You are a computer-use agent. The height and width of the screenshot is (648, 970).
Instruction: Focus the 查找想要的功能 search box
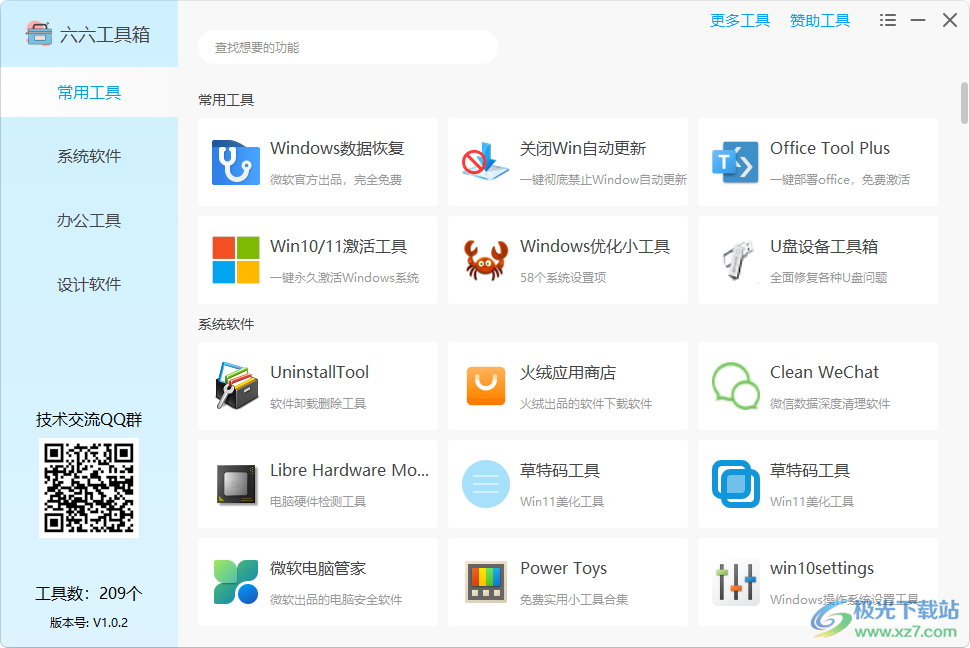(x=348, y=47)
